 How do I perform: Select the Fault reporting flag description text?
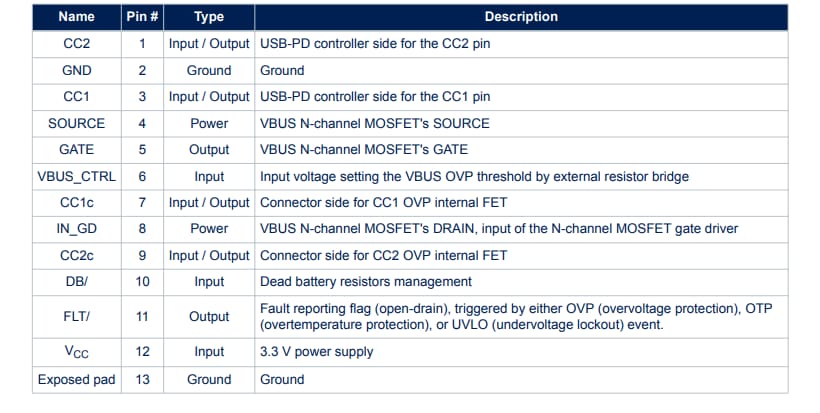coord(517,317)
